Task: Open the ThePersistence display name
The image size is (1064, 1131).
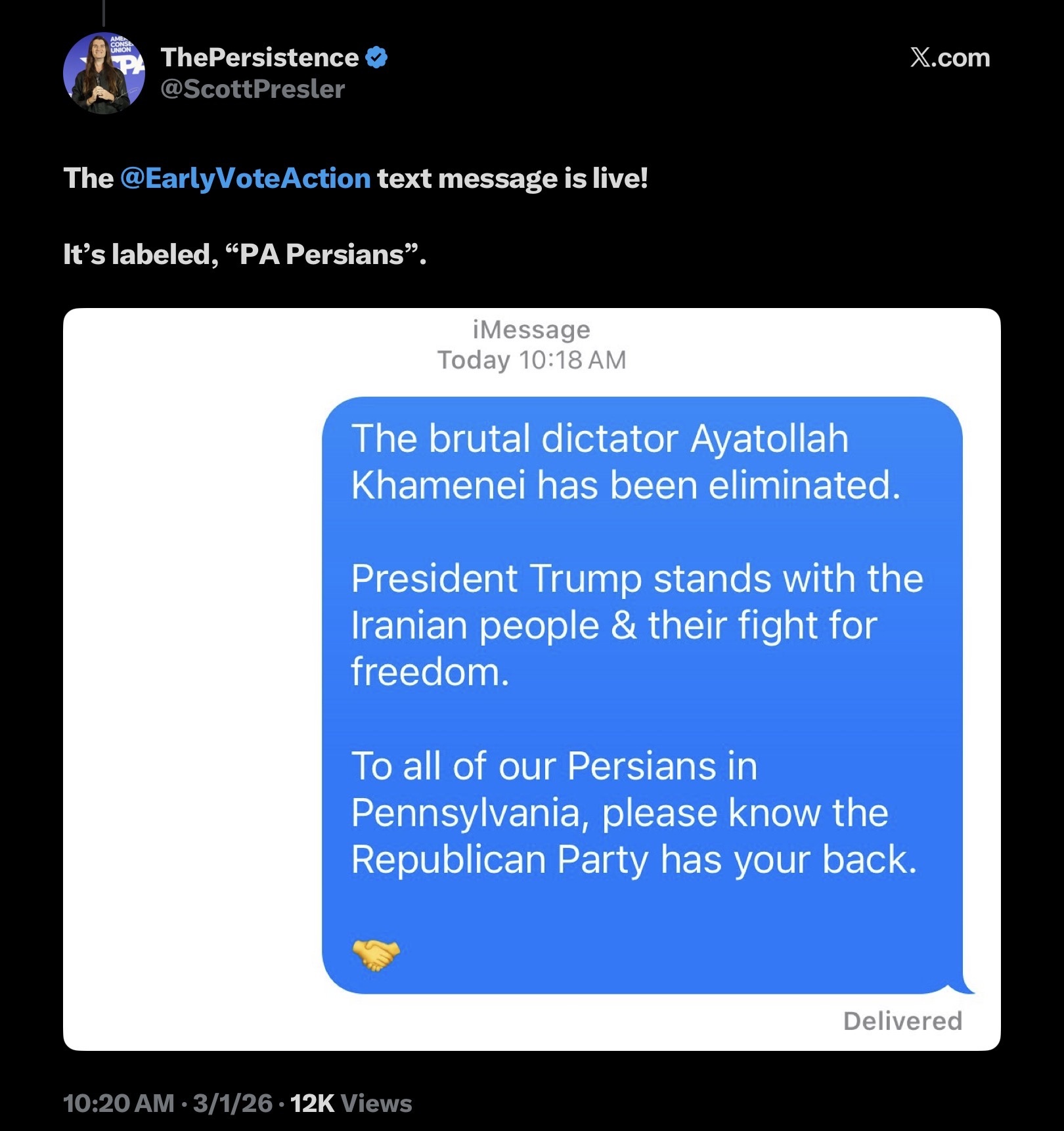Action: [259, 58]
